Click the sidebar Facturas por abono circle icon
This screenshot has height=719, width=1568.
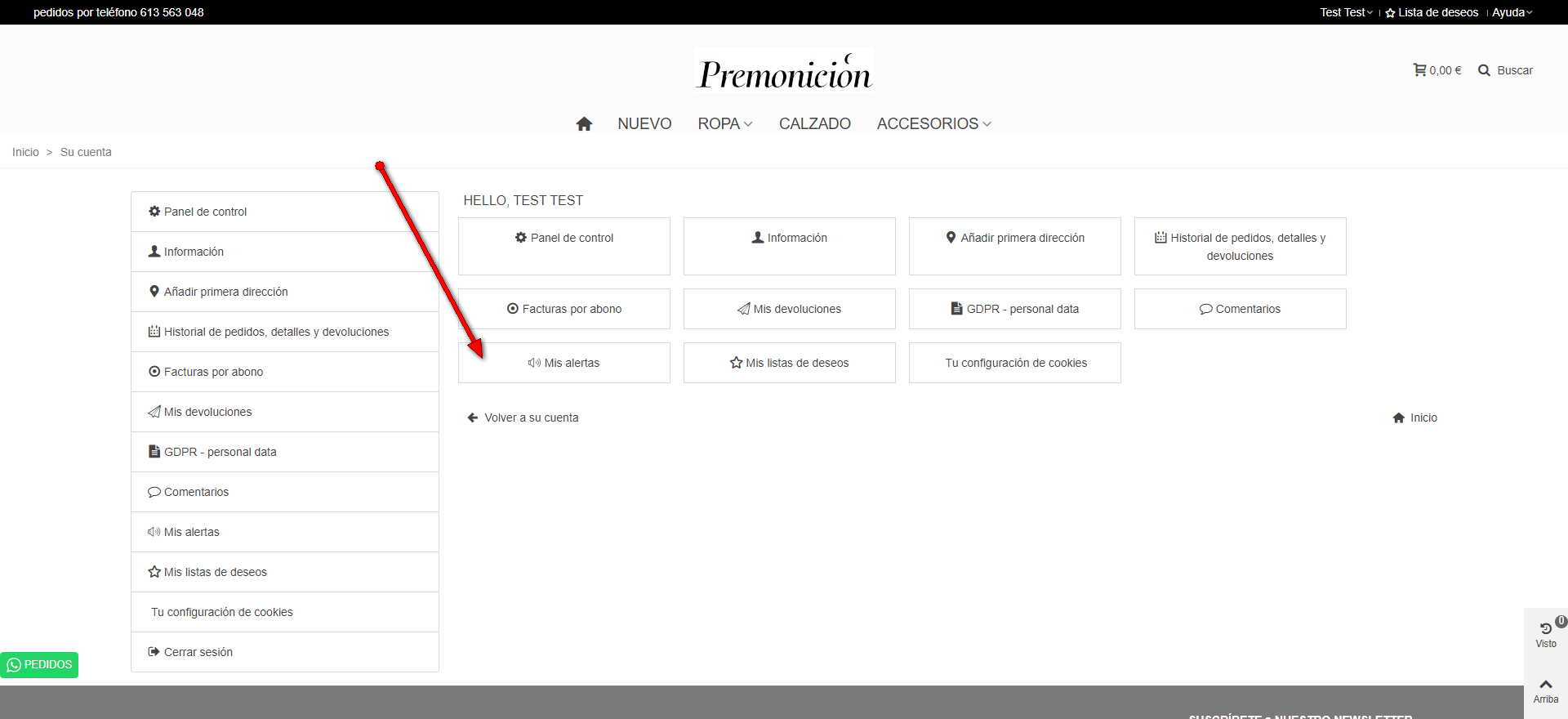coord(154,372)
